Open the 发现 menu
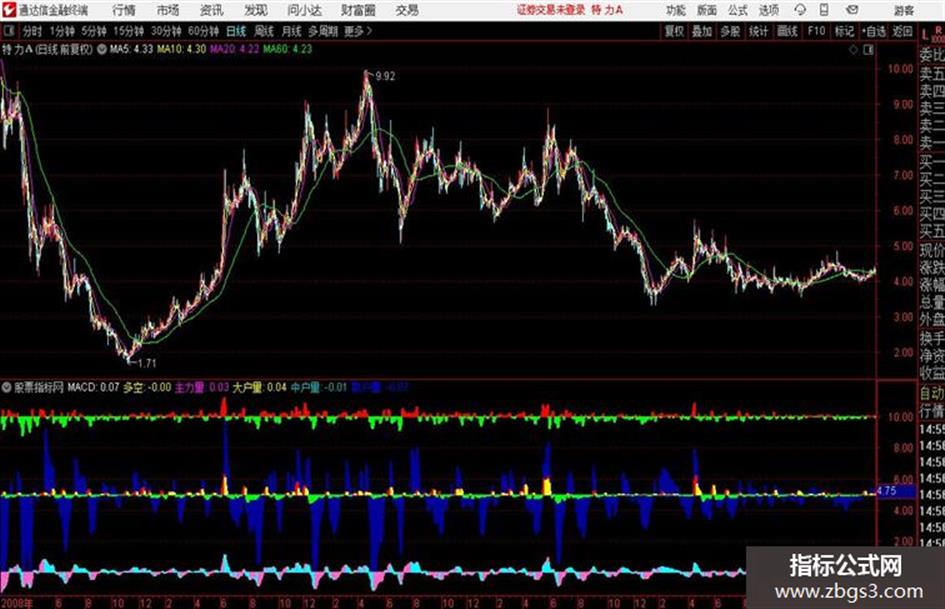 [x=256, y=10]
